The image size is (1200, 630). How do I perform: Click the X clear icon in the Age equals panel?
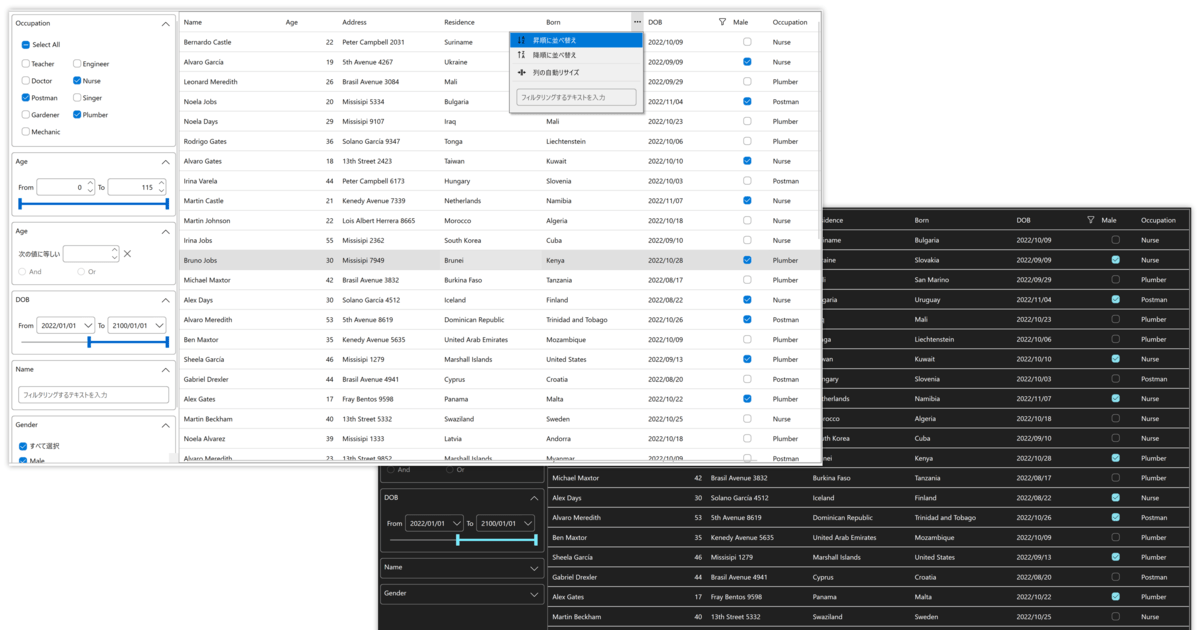pos(127,254)
